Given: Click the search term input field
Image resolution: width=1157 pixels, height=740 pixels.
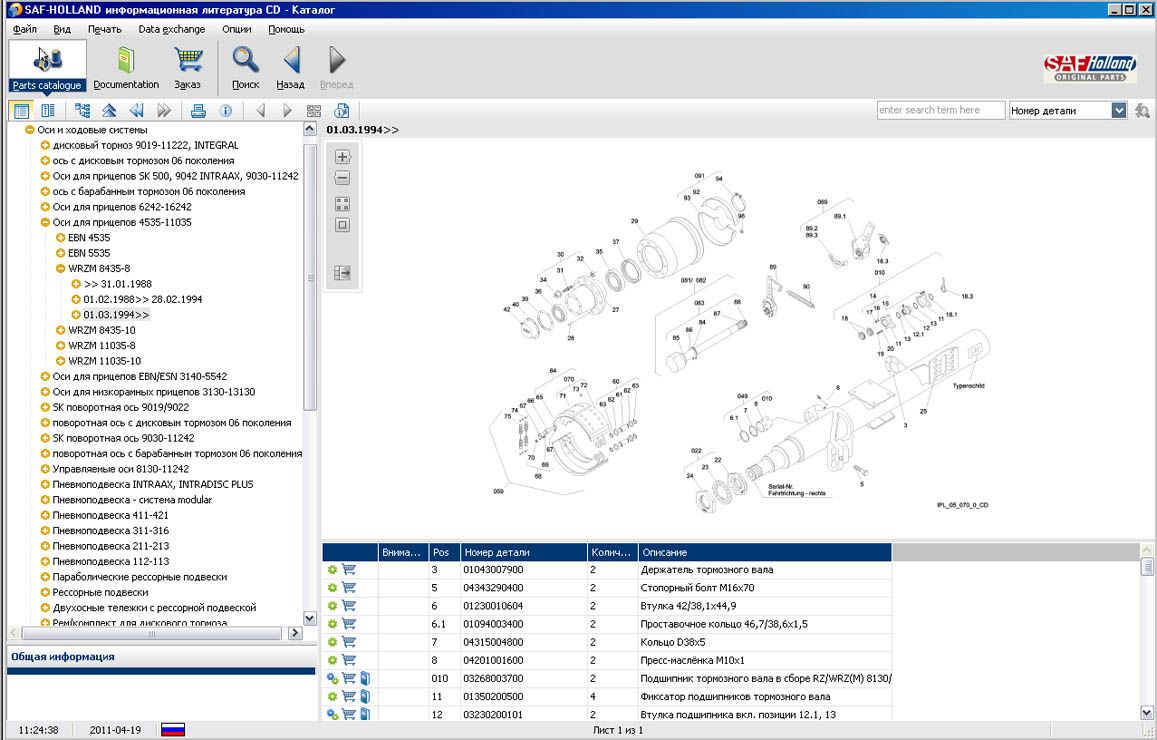Looking at the screenshot, I should pos(940,111).
